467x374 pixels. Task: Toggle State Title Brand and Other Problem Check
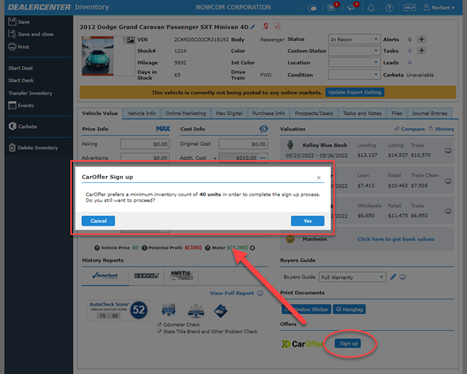click(x=160, y=331)
